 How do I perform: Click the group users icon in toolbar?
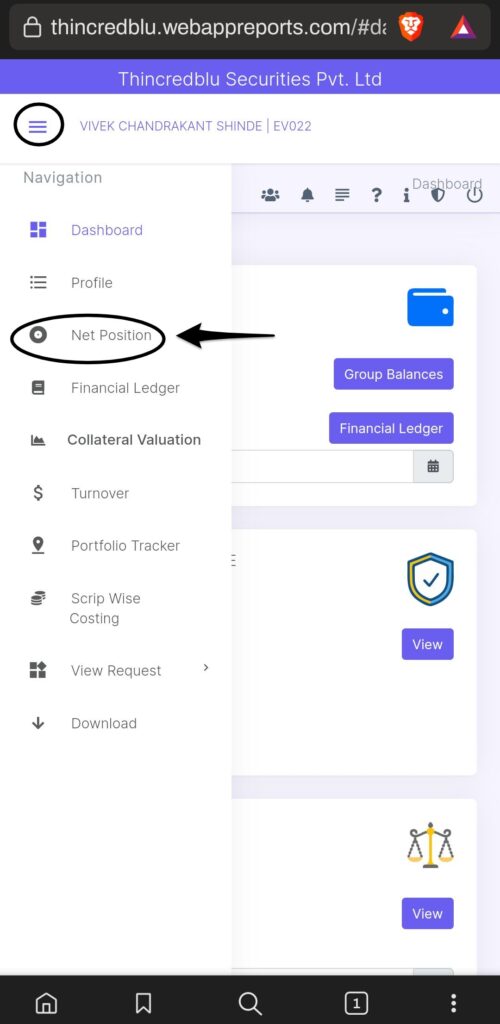coord(270,195)
